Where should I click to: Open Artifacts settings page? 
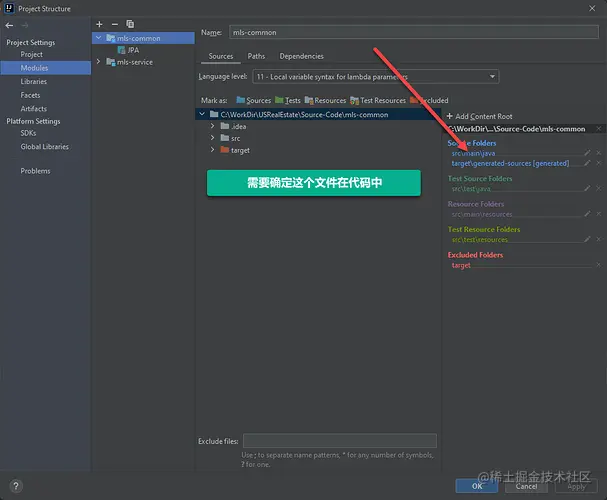[33, 109]
